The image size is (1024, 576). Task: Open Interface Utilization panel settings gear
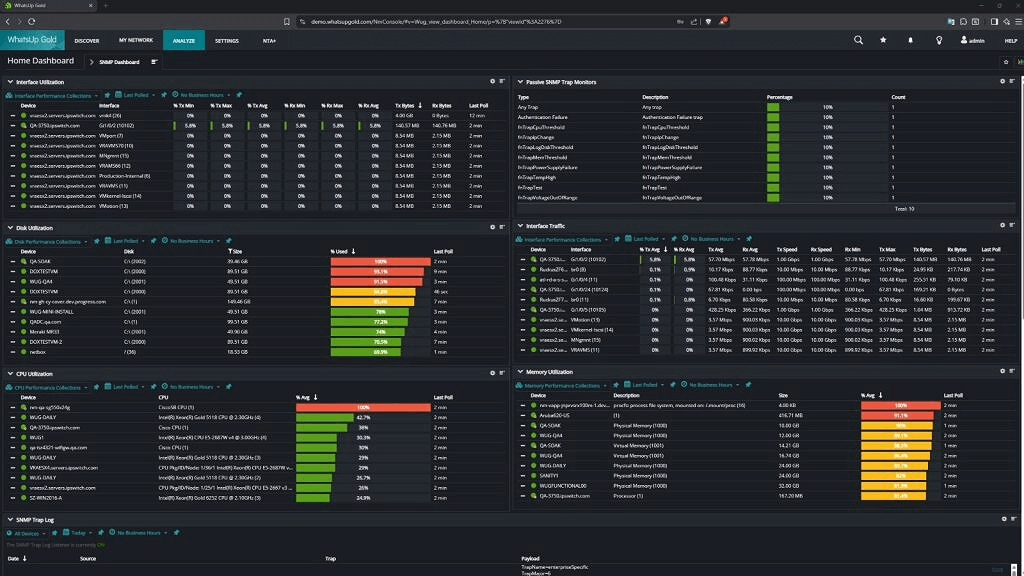point(491,81)
